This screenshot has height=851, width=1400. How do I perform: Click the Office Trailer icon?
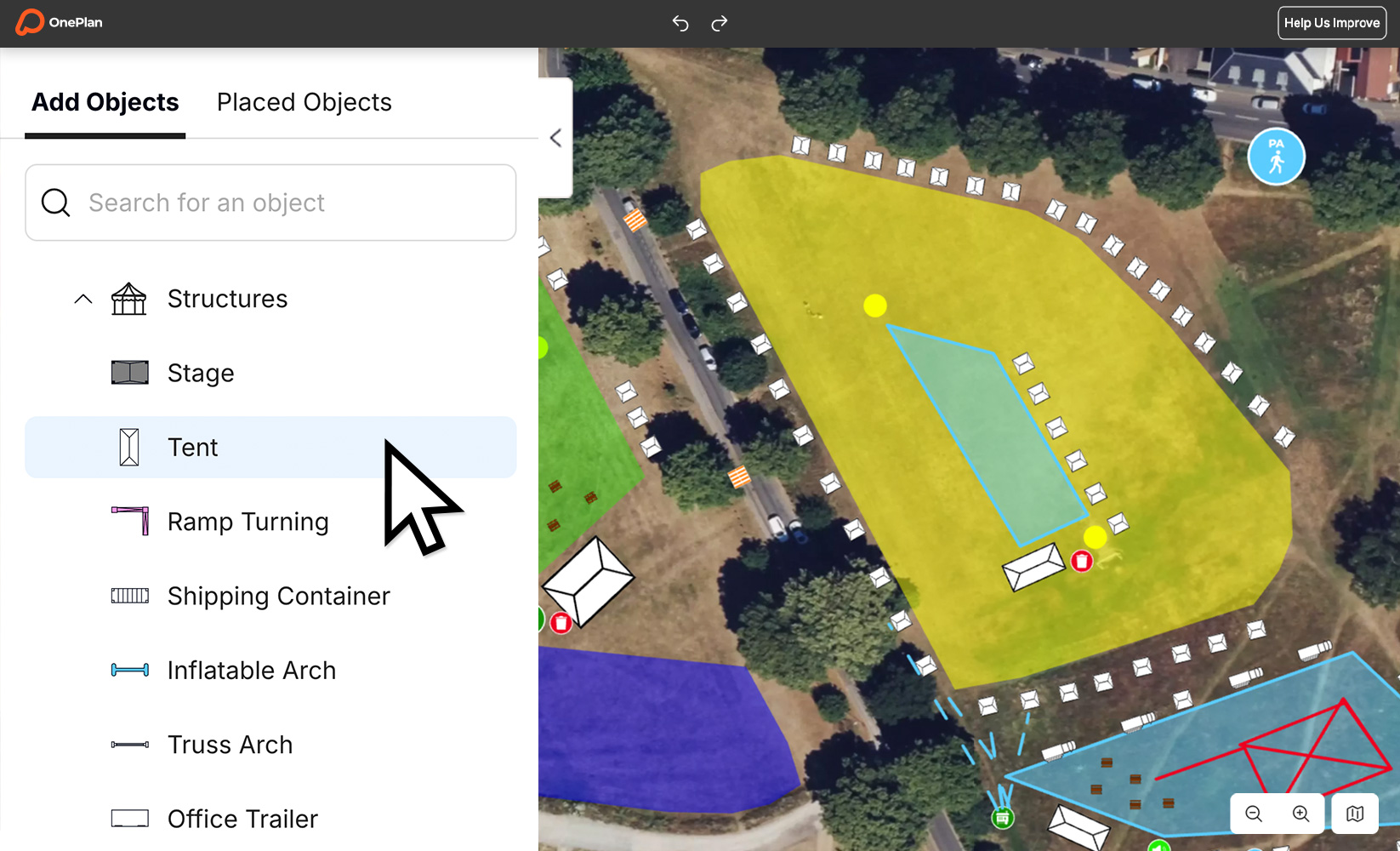[129, 818]
